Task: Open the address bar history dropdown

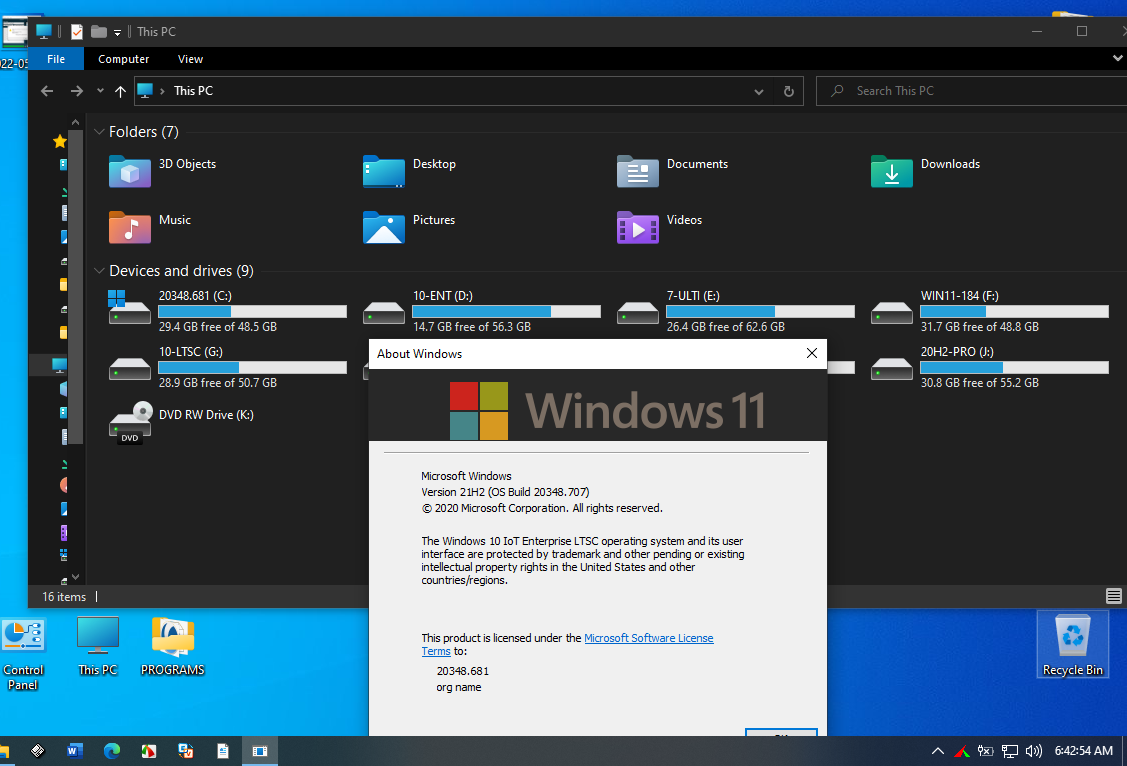Action: click(x=758, y=91)
